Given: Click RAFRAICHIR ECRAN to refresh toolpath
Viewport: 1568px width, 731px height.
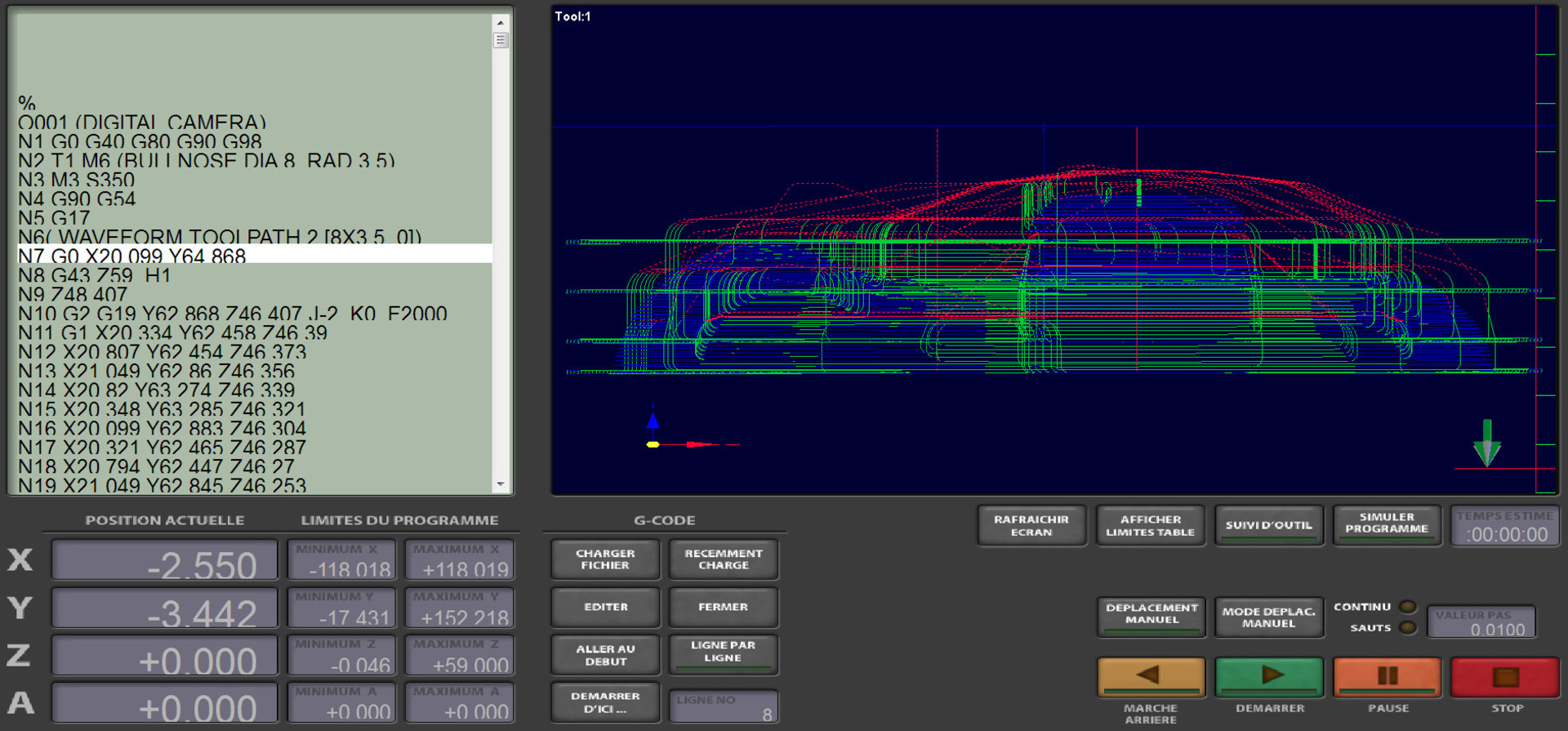Looking at the screenshot, I should coord(1031,525).
